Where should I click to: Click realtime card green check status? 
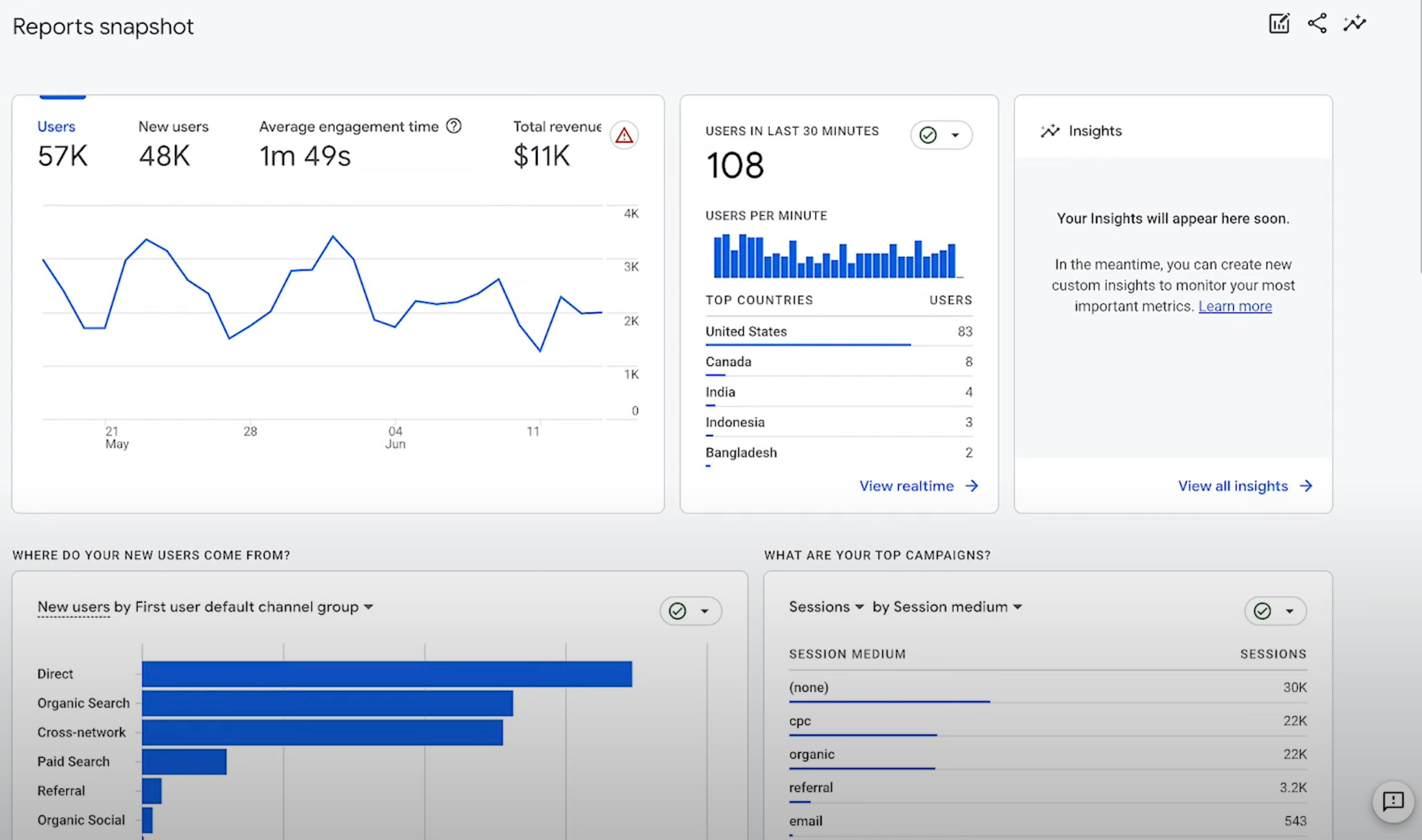pos(928,135)
